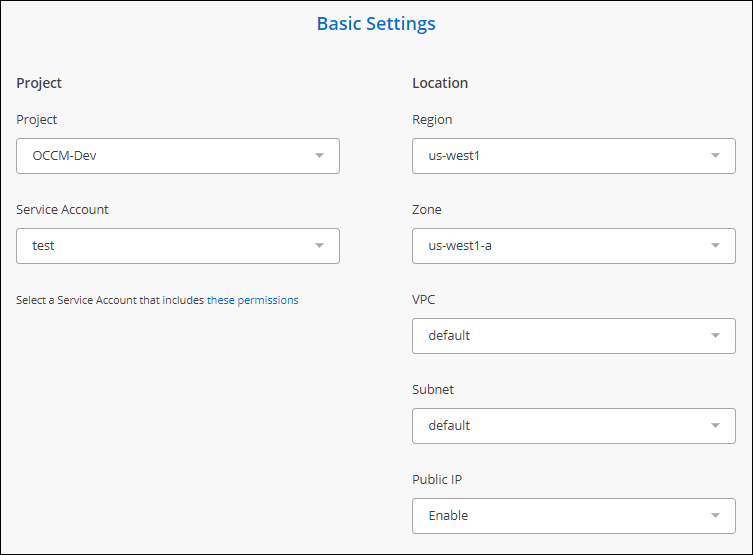Click the arrow in the Public IP dropdown
The height and width of the screenshot is (555, 753).
[715, 516]
